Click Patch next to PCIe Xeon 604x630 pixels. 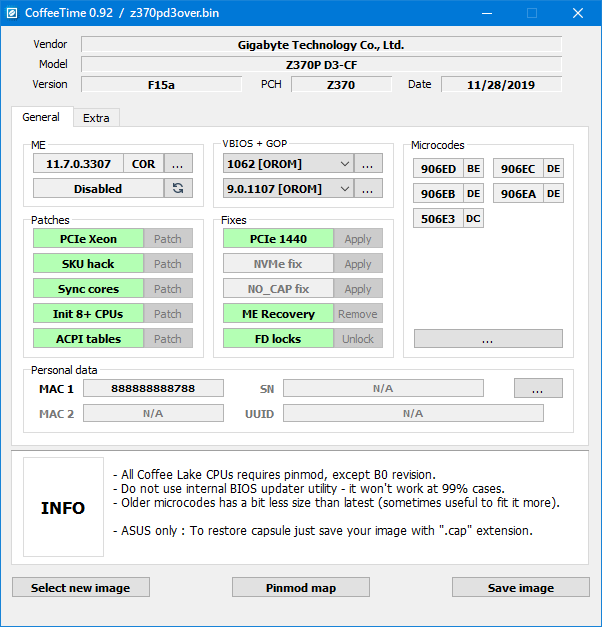pos(168,239)
